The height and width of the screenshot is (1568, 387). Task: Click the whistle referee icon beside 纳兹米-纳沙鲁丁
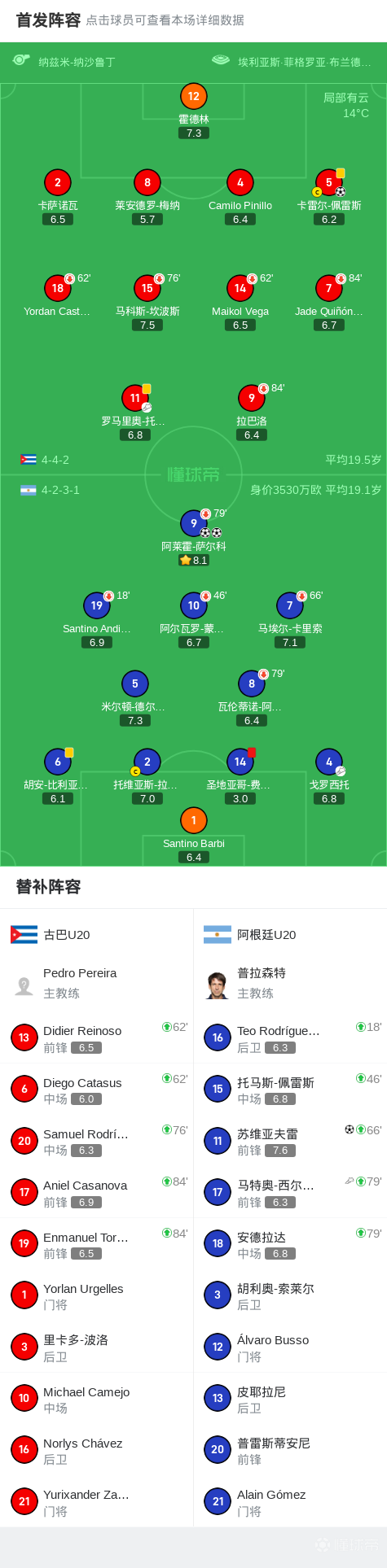pyautogui.click(x=21, y=60)
